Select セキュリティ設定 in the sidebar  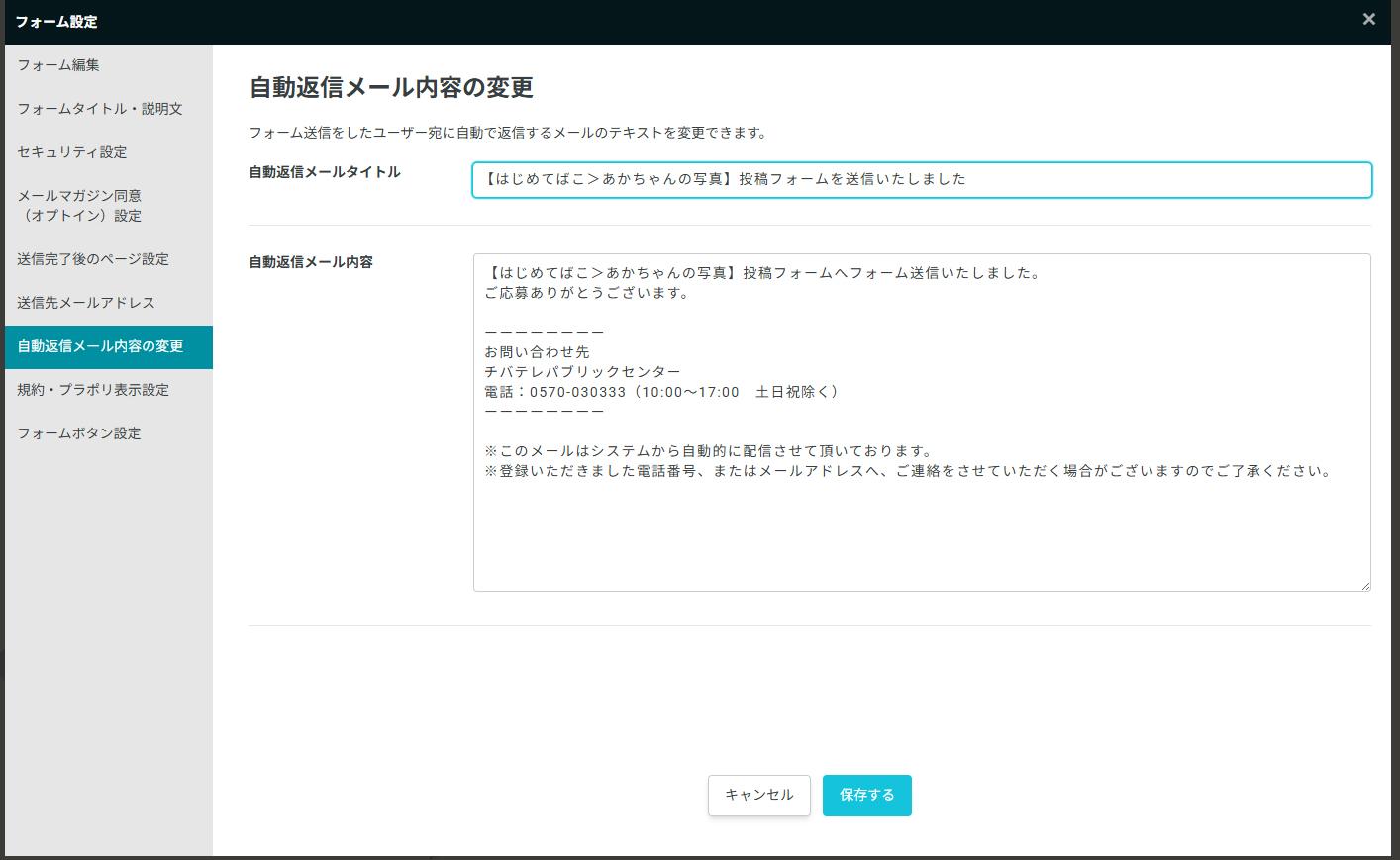point(72,152)
